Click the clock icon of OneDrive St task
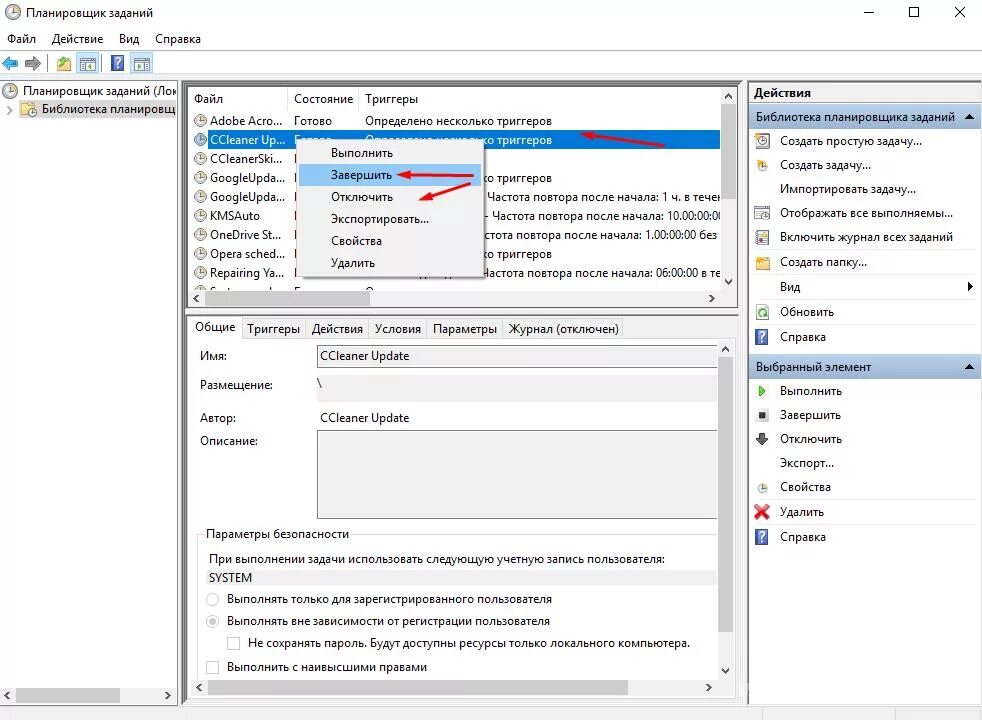 pos(200,235)
